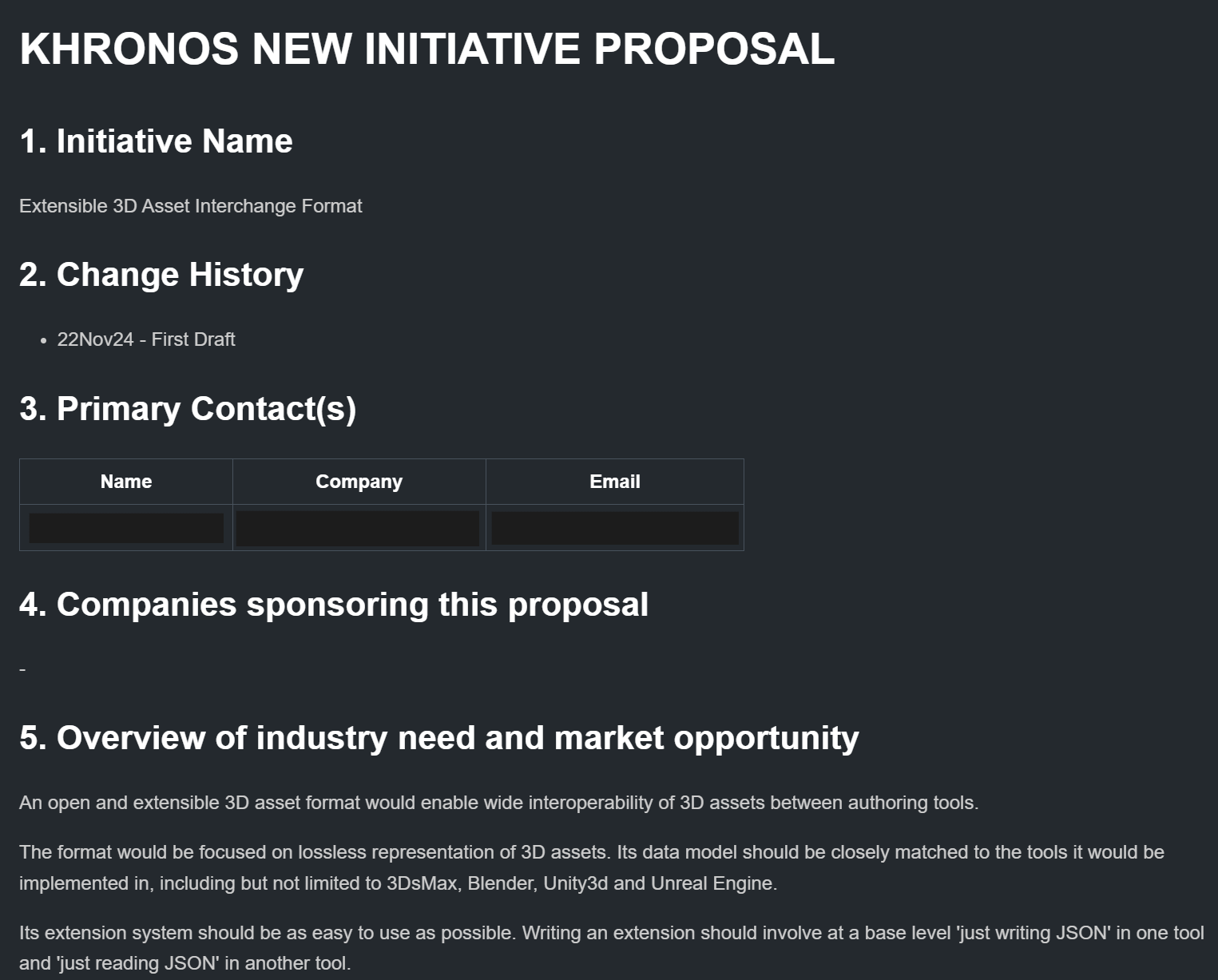Click the "22Nov24 - First Draft" list entry
The image size is (1218, 980).
tap(146, 339)
